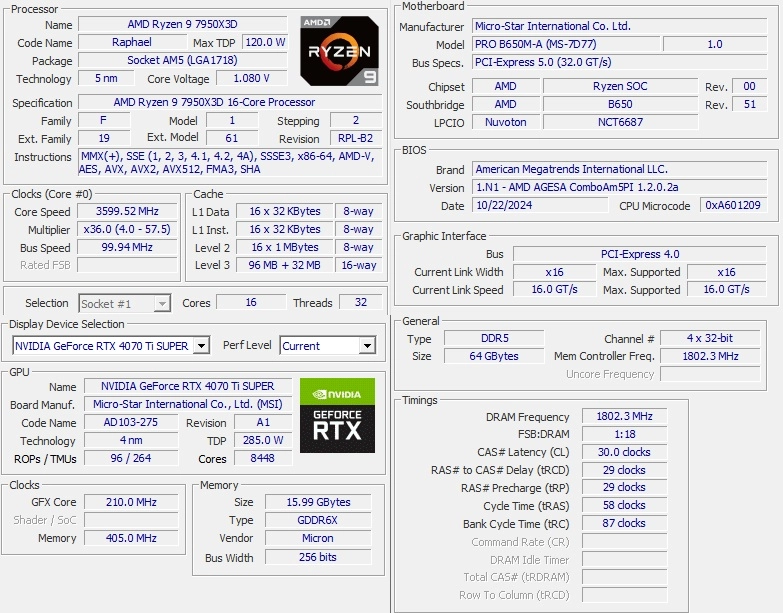Click the Cores count 16
The image size is (783, 613).
pyautogui.click(x=251, y=302)
